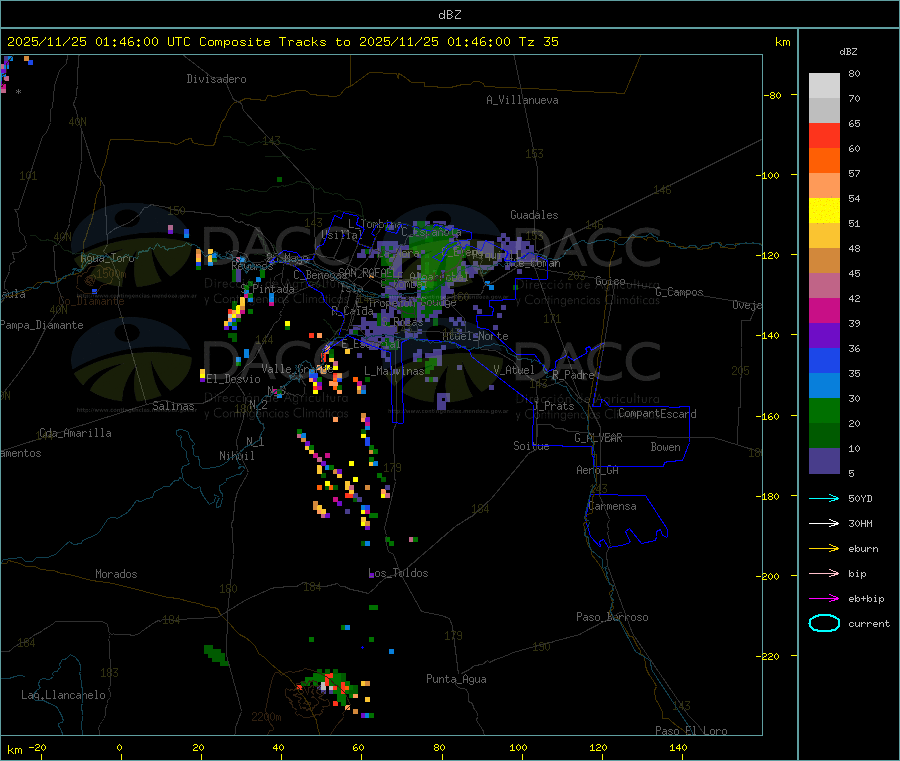The image size is (900, 761).
Task: Click the Pampa_Diamante map label
Action: 42,325
